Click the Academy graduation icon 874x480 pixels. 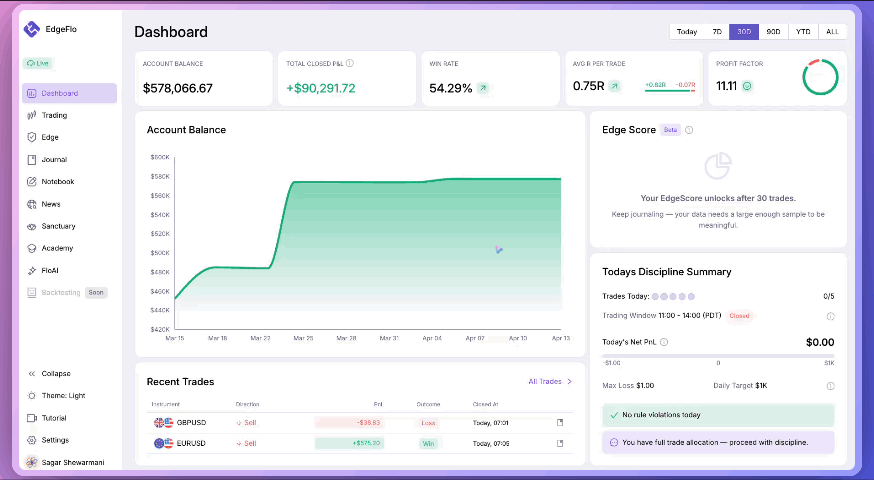(x=32, y=249)
